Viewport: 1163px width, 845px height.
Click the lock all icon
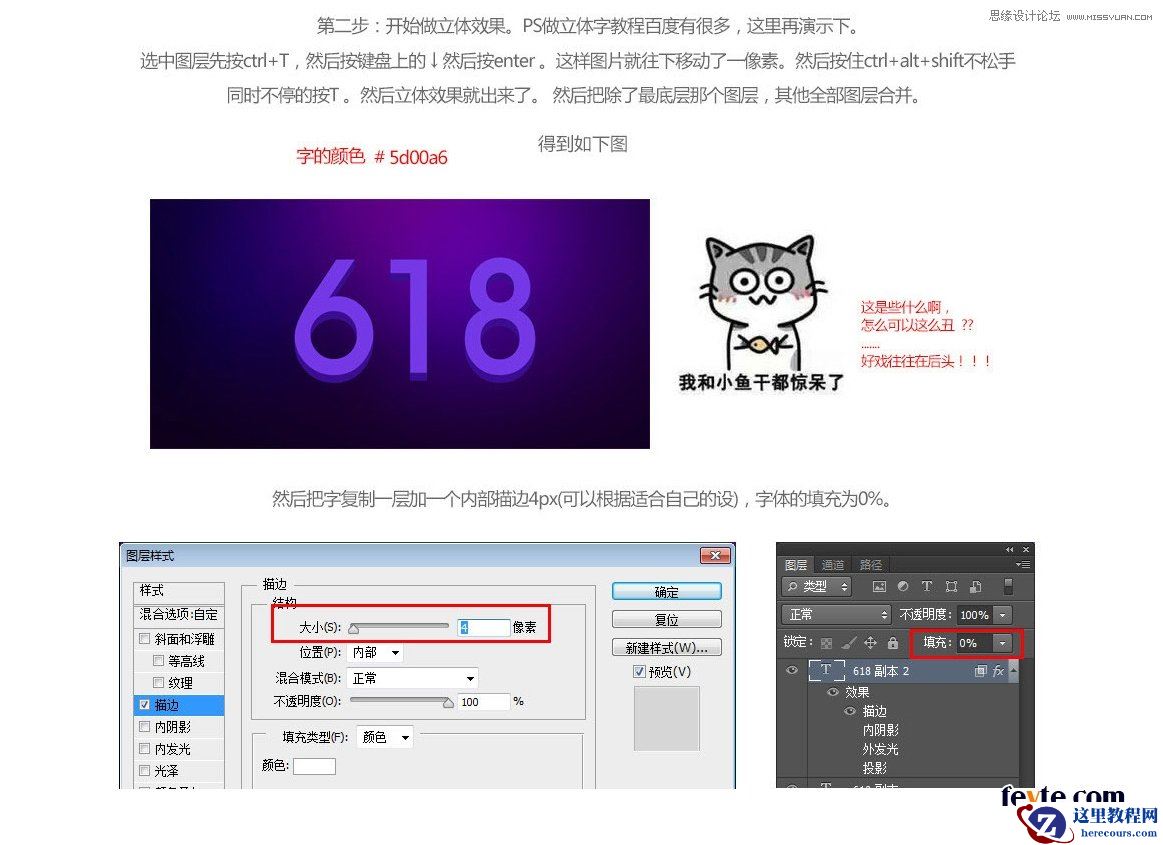click(893, 643)
